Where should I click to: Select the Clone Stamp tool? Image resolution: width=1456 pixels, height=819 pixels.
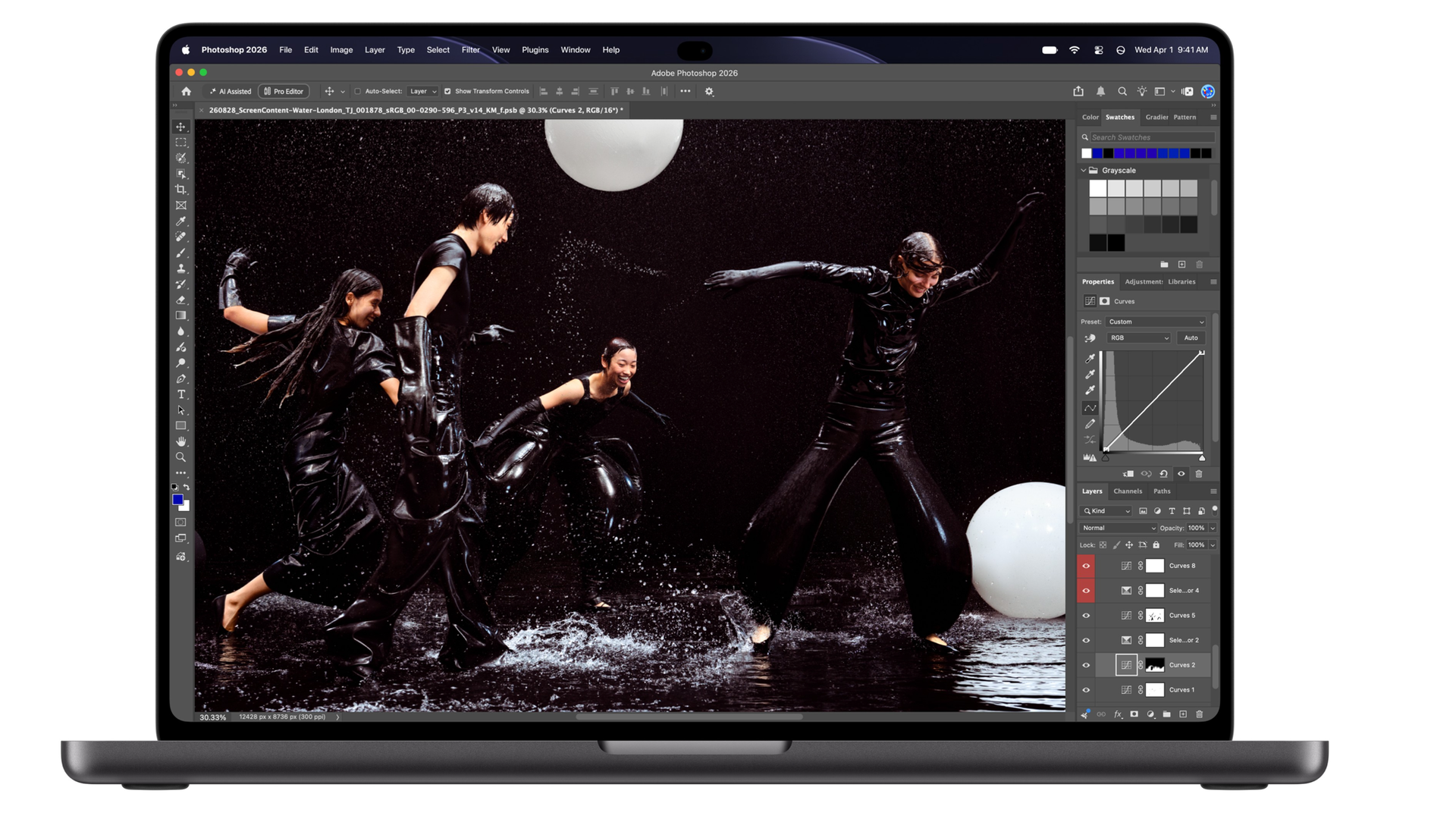pyautogui.click(x=180, y=268)
